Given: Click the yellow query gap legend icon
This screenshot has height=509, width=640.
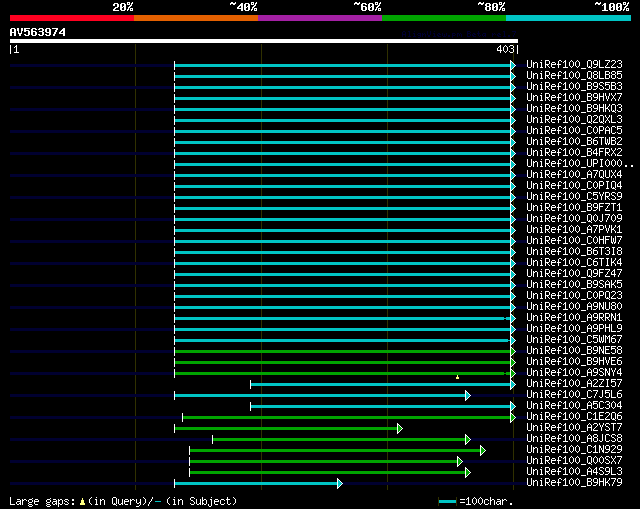Looking at the screenshot, I should [82, 502].
